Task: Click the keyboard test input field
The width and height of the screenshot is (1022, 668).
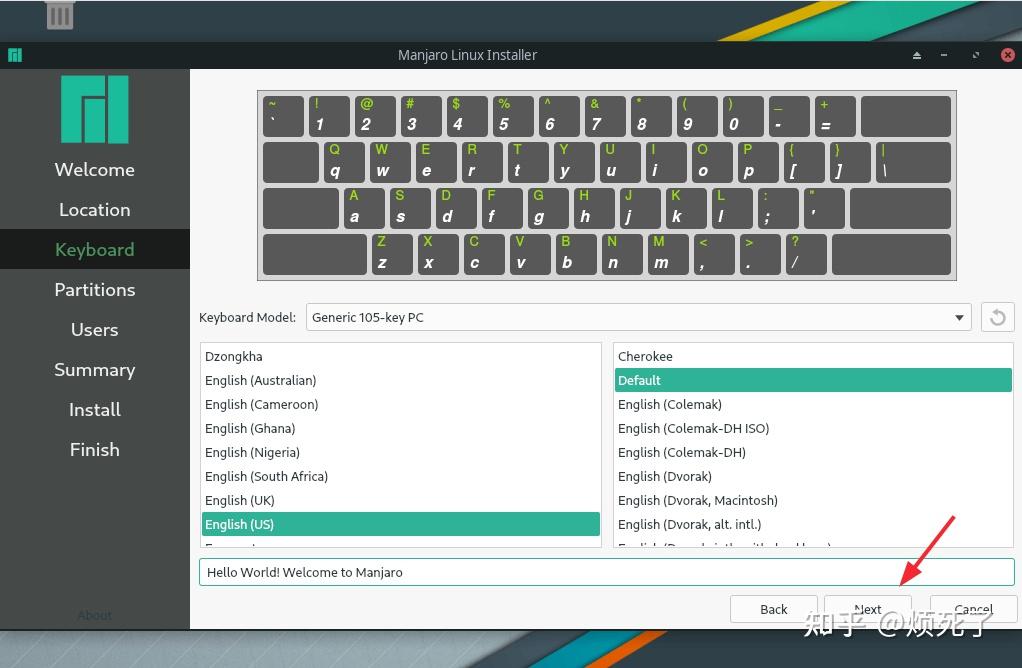Action: [x=607, y=571]
